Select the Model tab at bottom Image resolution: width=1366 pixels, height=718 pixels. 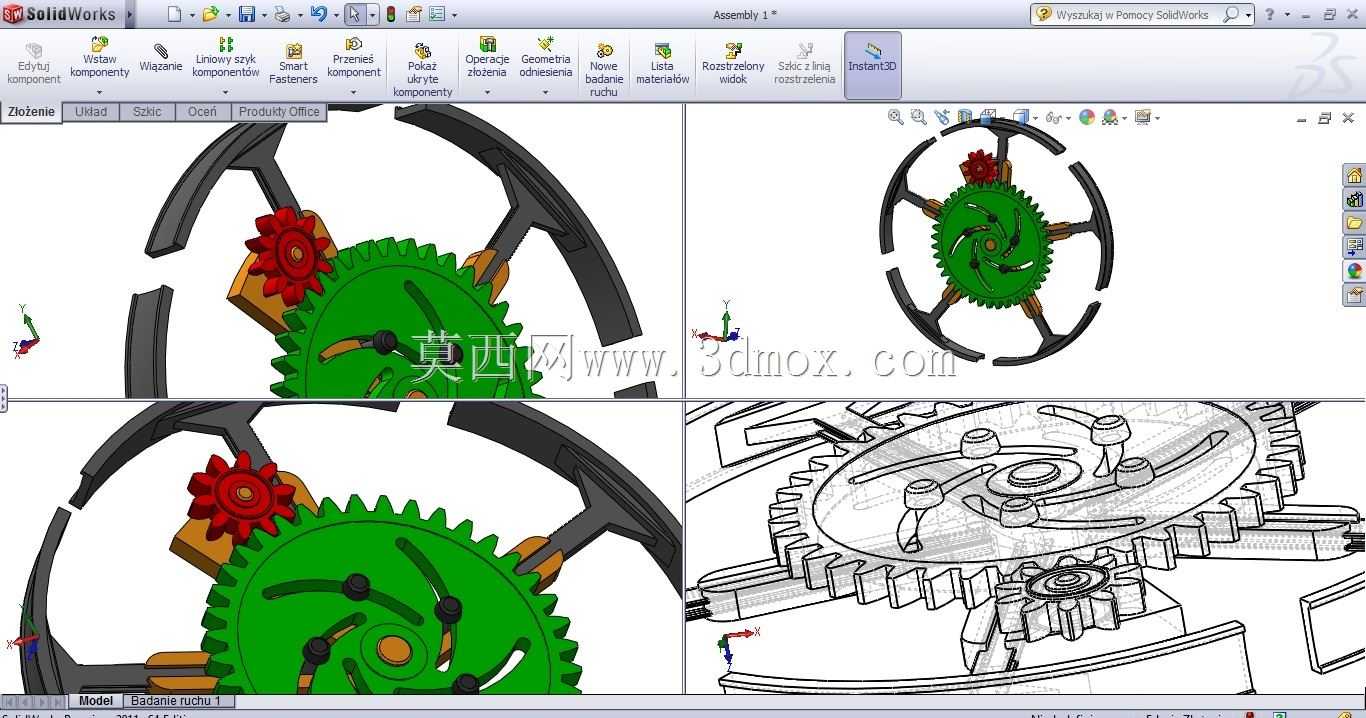tap(96, 701)
